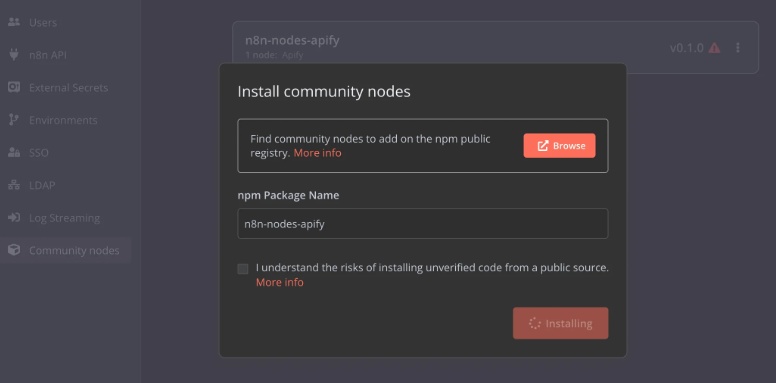Click the '1 node: Apify' text

274,55
